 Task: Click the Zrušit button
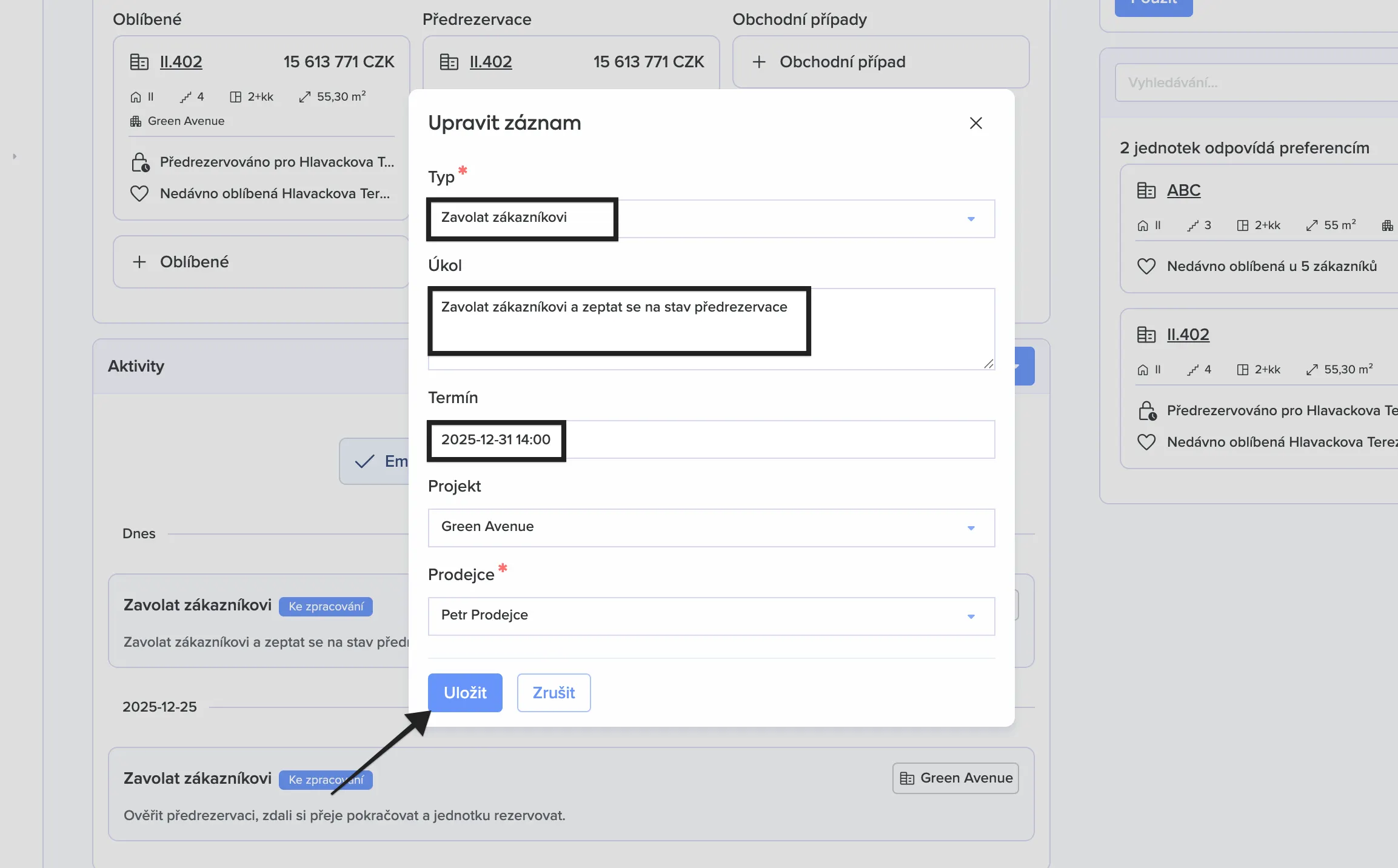click(554, 693)
